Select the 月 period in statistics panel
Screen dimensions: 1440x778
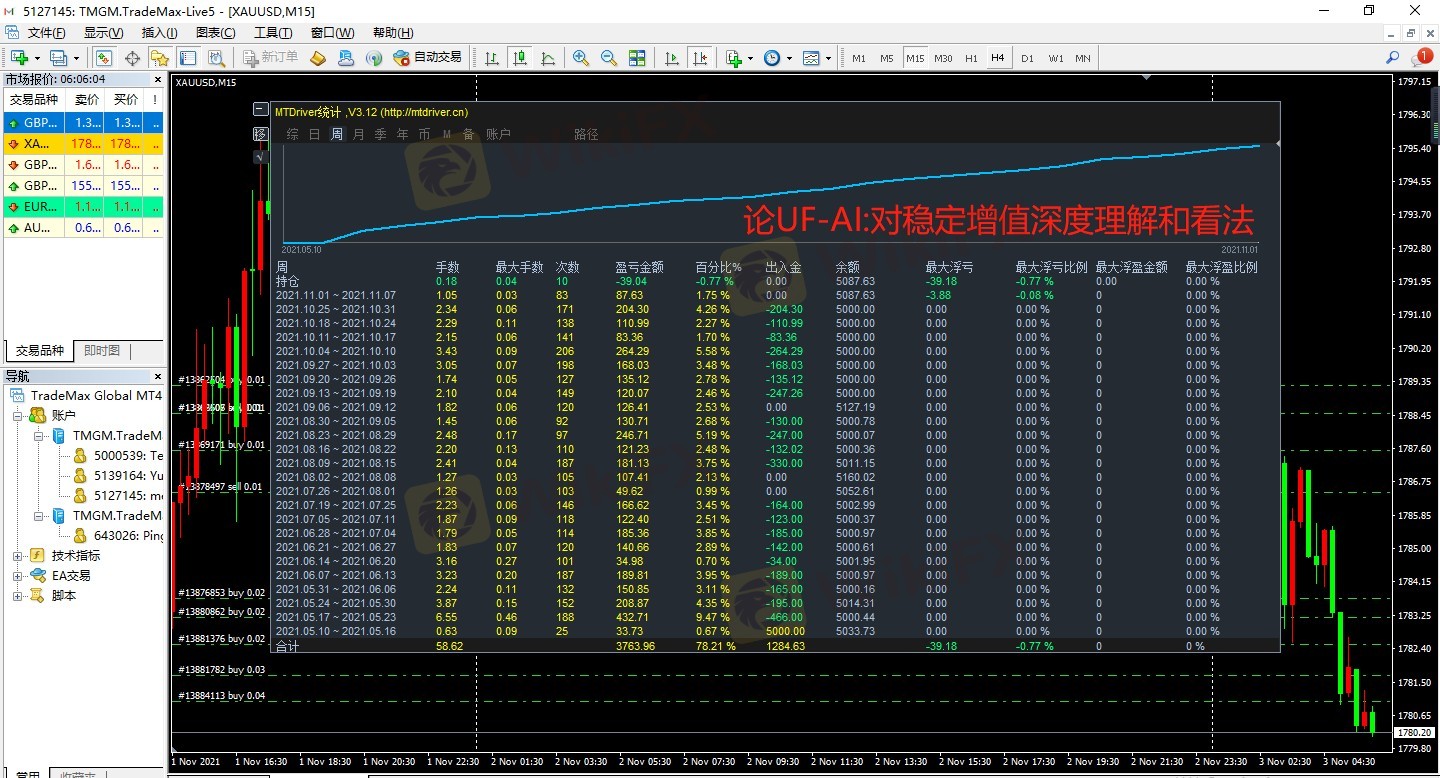(x=359, y=134)
